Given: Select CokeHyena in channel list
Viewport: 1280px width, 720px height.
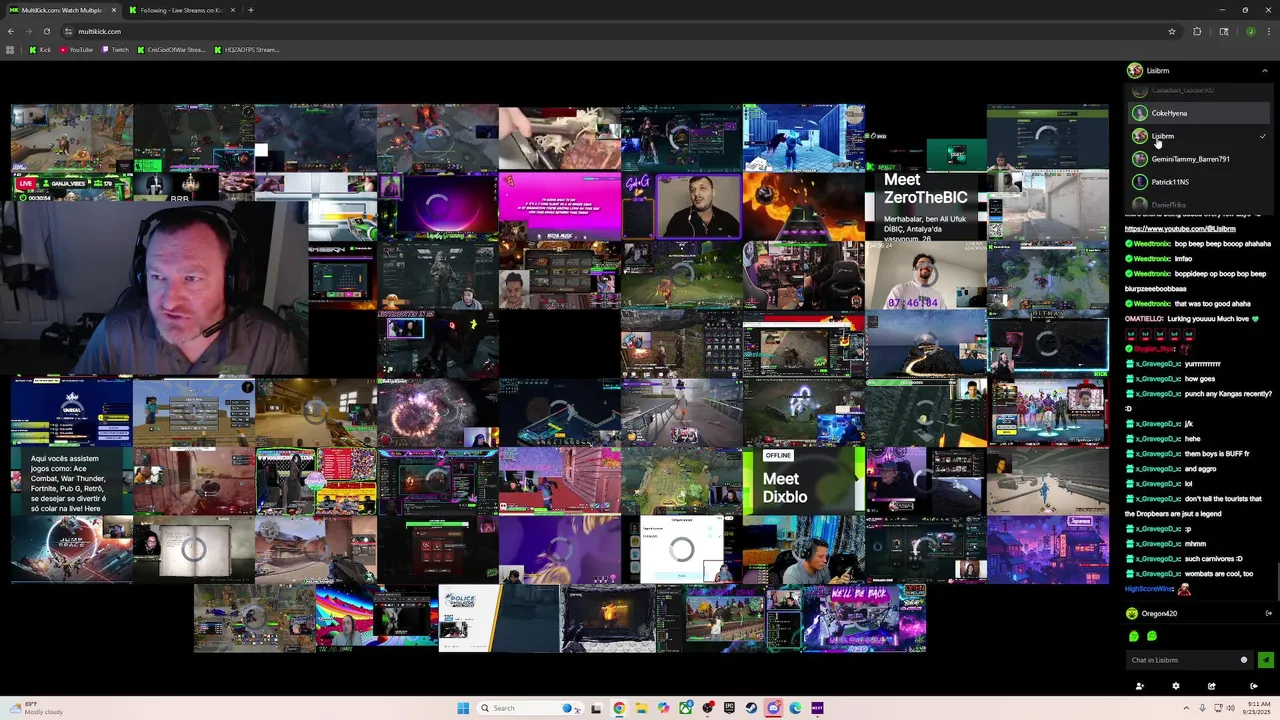Looking at the screenshot, I should coord(1198,113).
